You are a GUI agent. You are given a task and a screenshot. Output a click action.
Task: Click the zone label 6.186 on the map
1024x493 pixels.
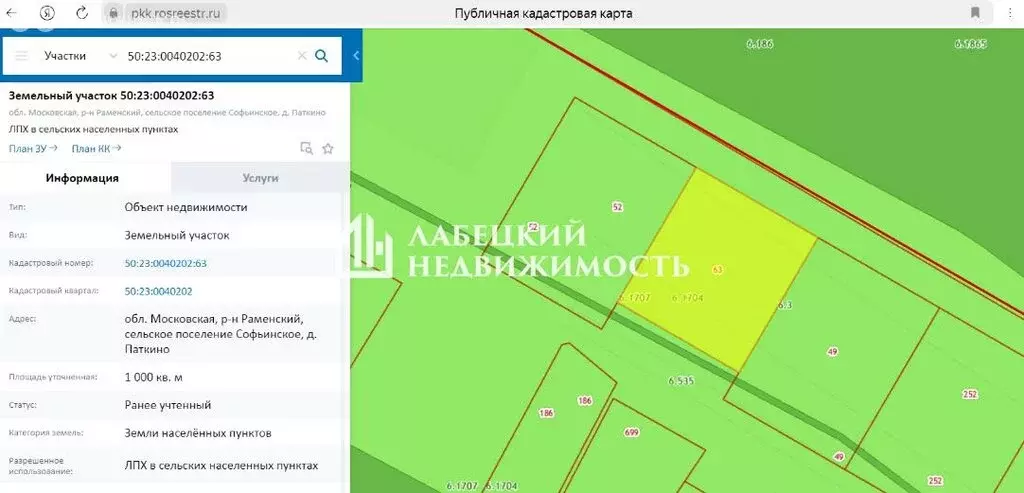[760, 44]
